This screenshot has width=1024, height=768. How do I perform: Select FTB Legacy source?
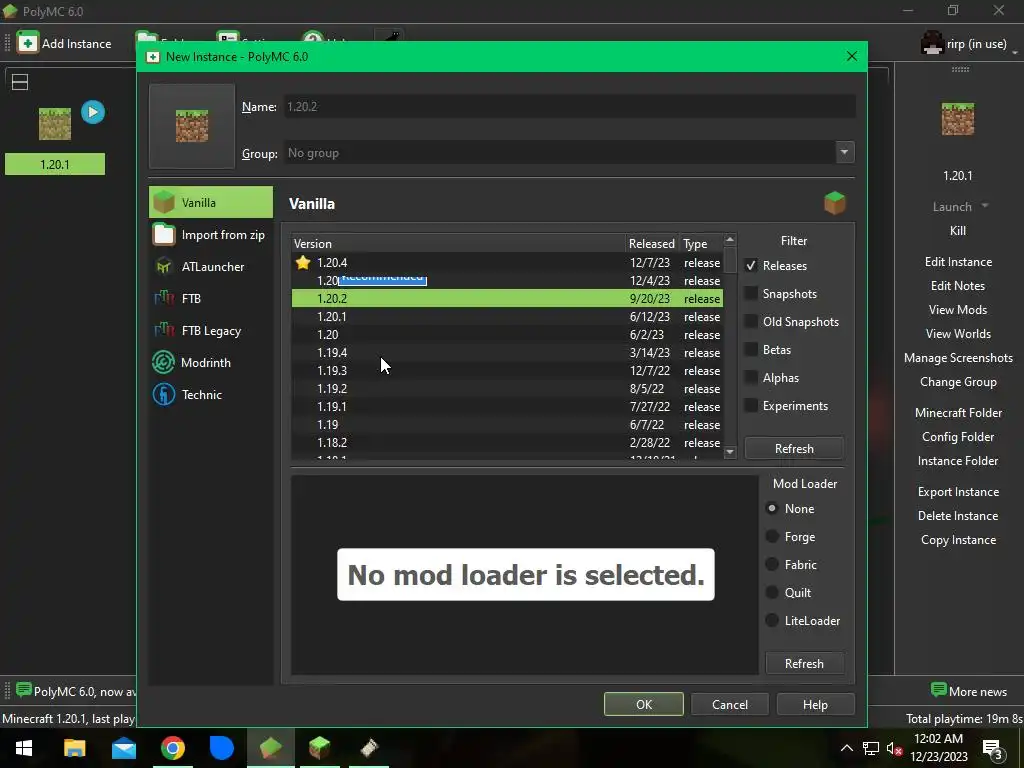click(x=211, y=330)
